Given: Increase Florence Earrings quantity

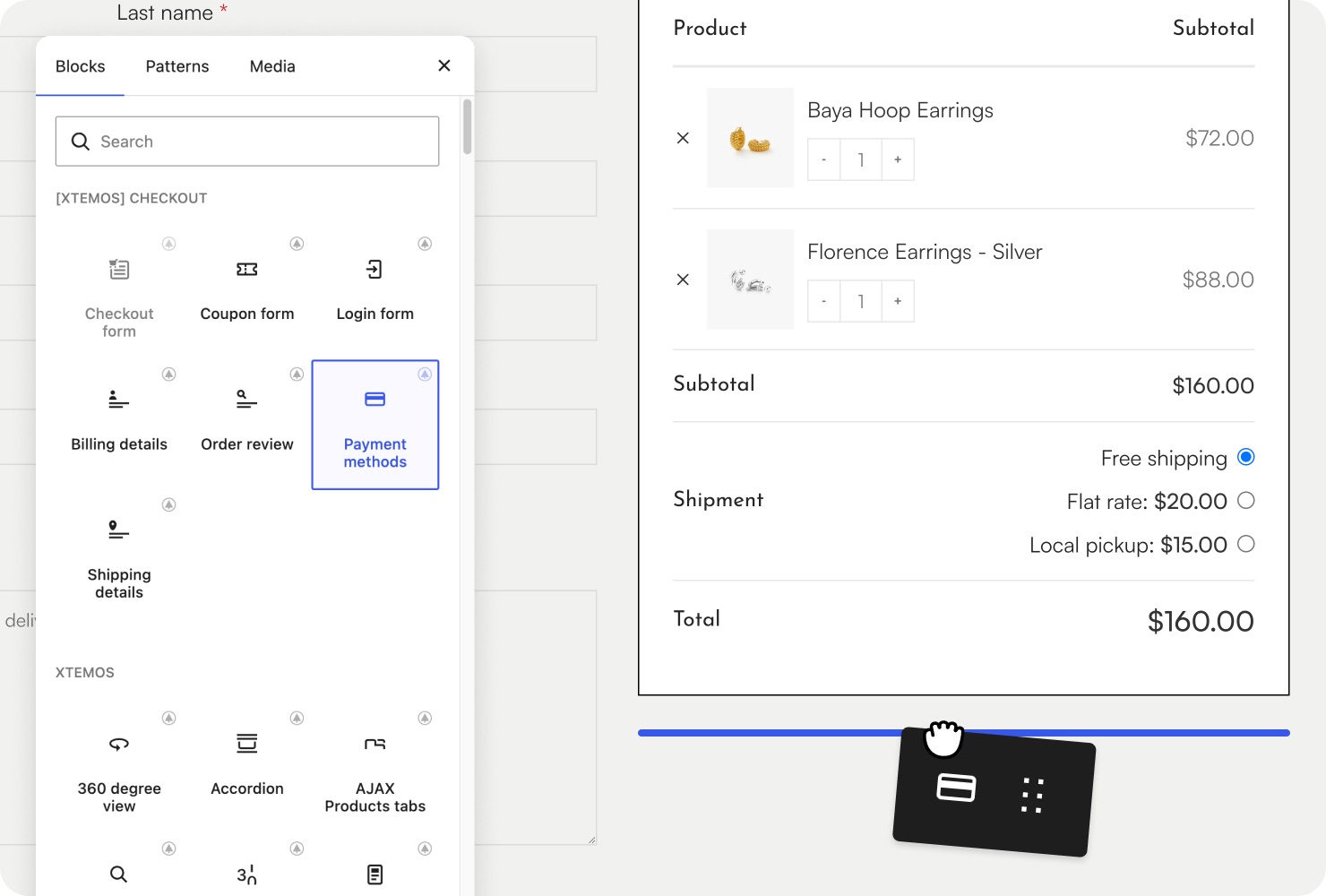Looking at the screenshot, I should (x=898, y=301).
